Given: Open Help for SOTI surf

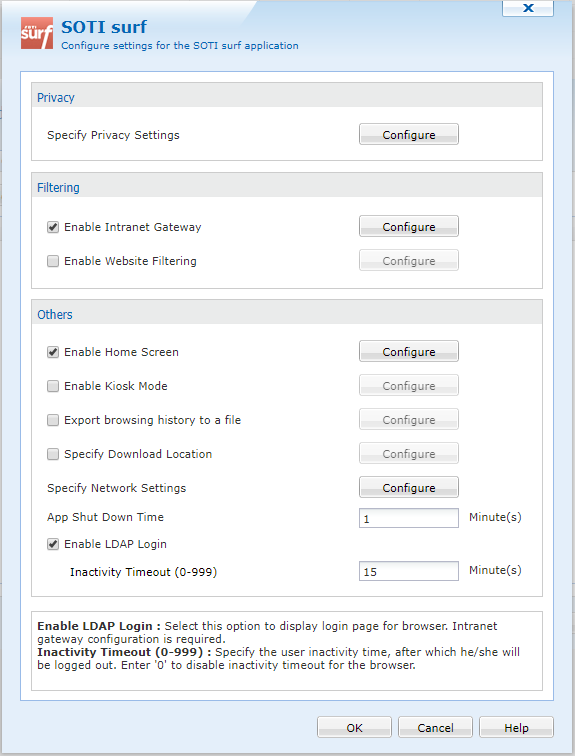Looking at the screenshot, I should 516,727.
